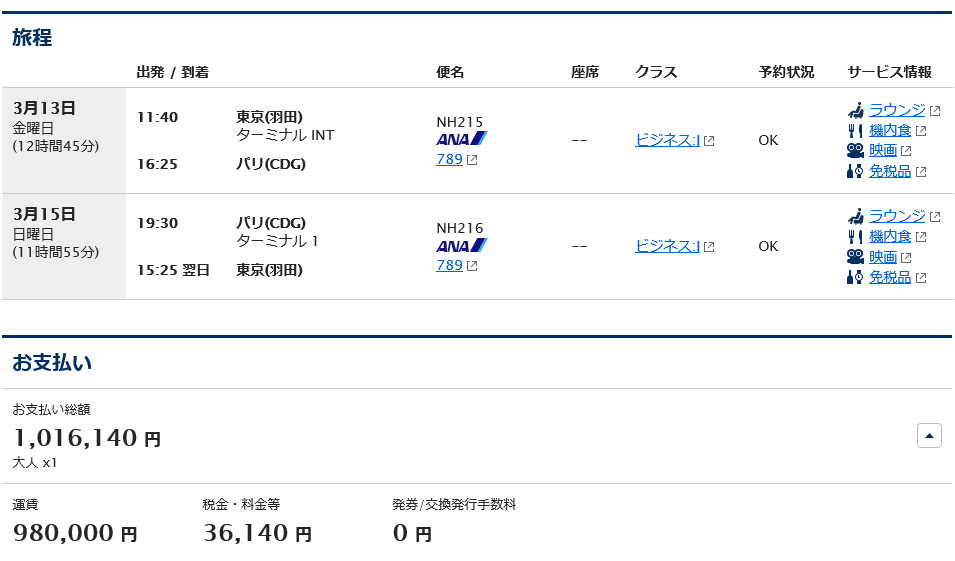955x561 pixels.
Task: Click the duty-free bottle icon for NH215
Action: (x=855, y=171)
